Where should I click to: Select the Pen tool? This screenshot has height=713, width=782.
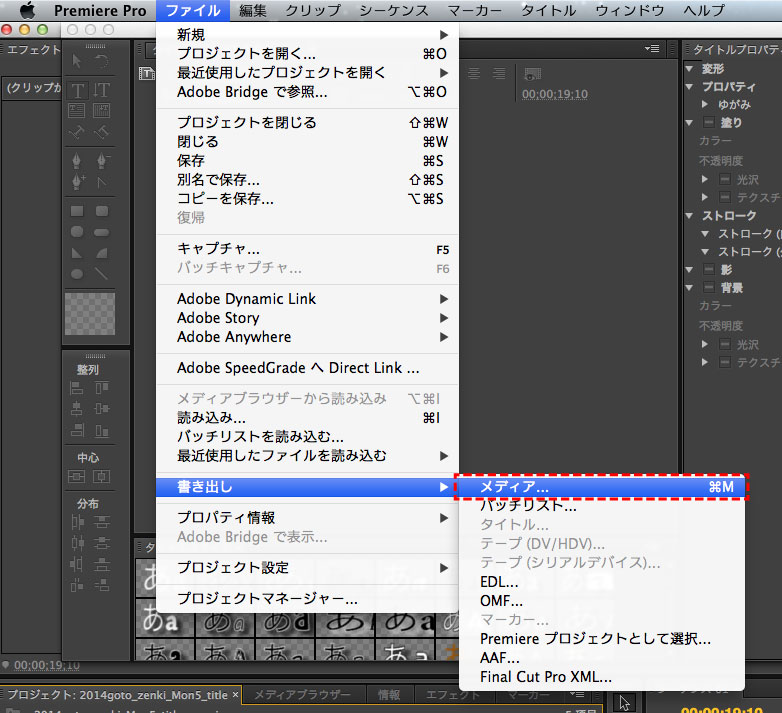[76, 161]
